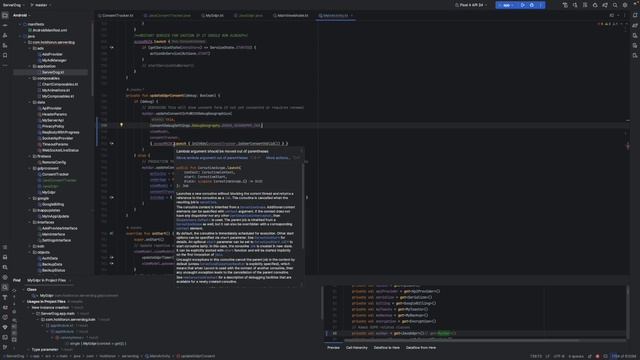Select Type parameter usage group

point(45,350)
